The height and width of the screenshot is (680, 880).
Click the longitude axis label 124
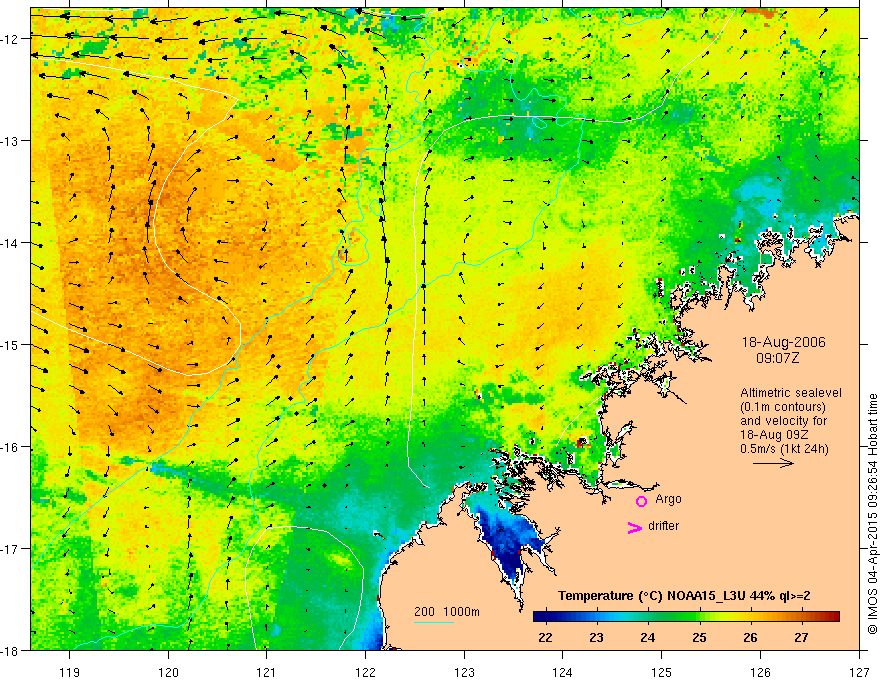tap(563, 672)
